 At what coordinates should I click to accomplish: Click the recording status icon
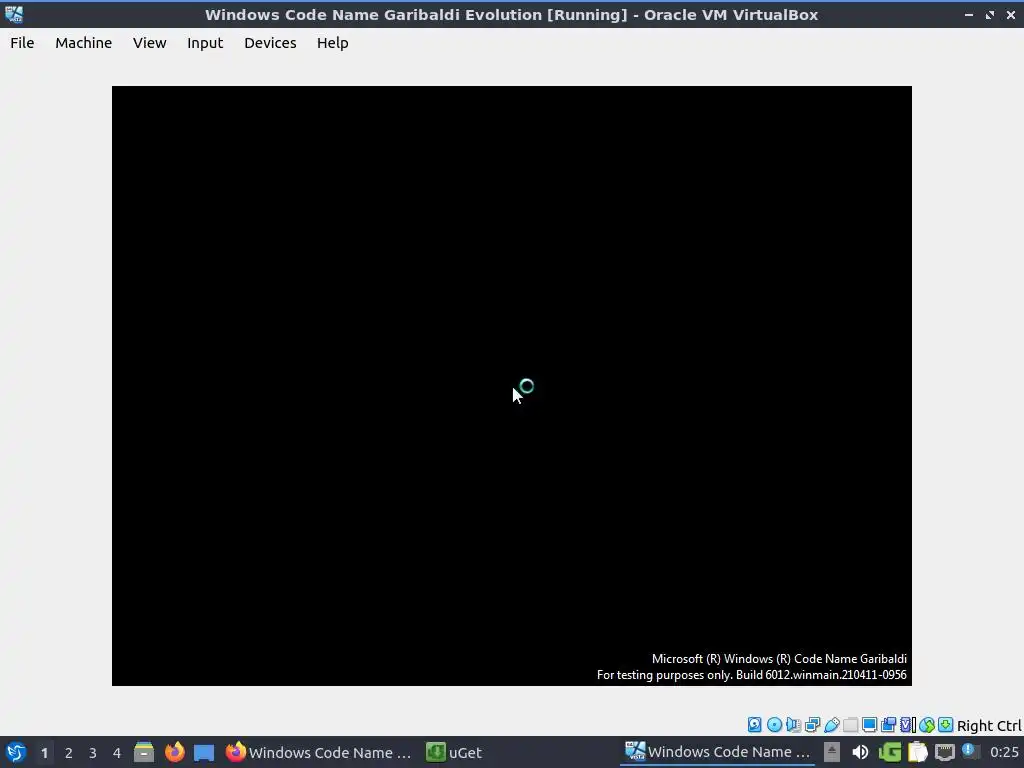pyautogui.click(x=888, y=725)
